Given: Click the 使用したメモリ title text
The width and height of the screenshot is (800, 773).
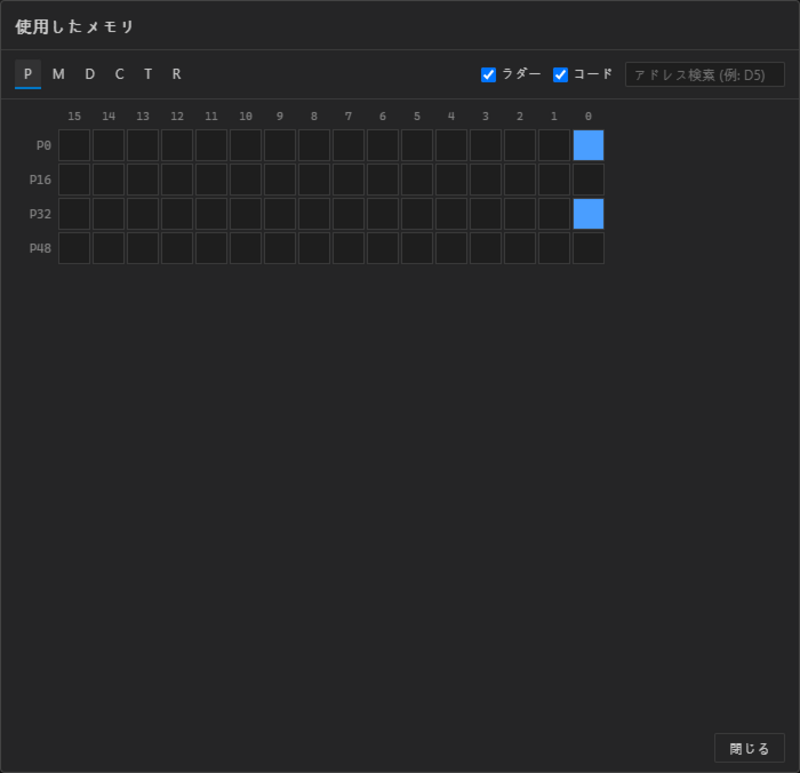Looking at the screenshot, I should pyautogui.click(x=74, y=27).
